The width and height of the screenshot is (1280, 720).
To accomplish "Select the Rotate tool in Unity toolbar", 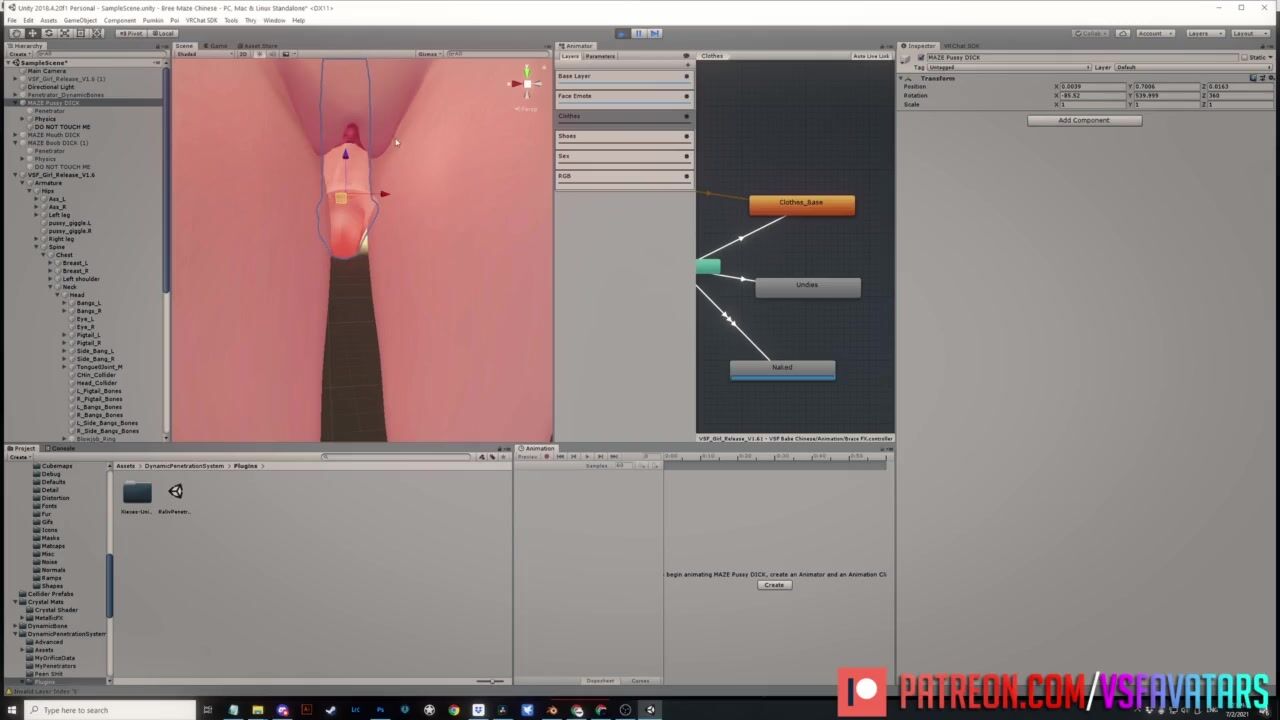I will pos(48,33).
